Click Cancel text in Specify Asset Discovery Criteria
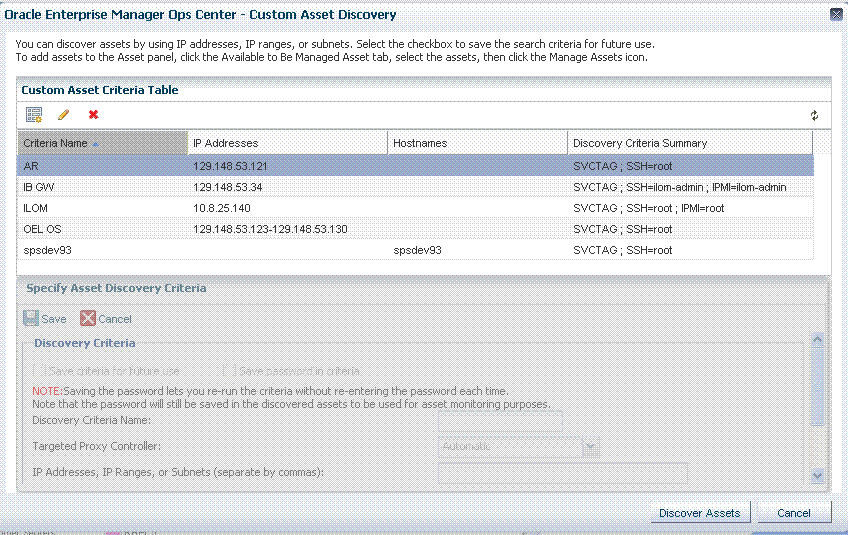Screen dimensions: 848x535 pyautogui.click(x=115, y=319)
